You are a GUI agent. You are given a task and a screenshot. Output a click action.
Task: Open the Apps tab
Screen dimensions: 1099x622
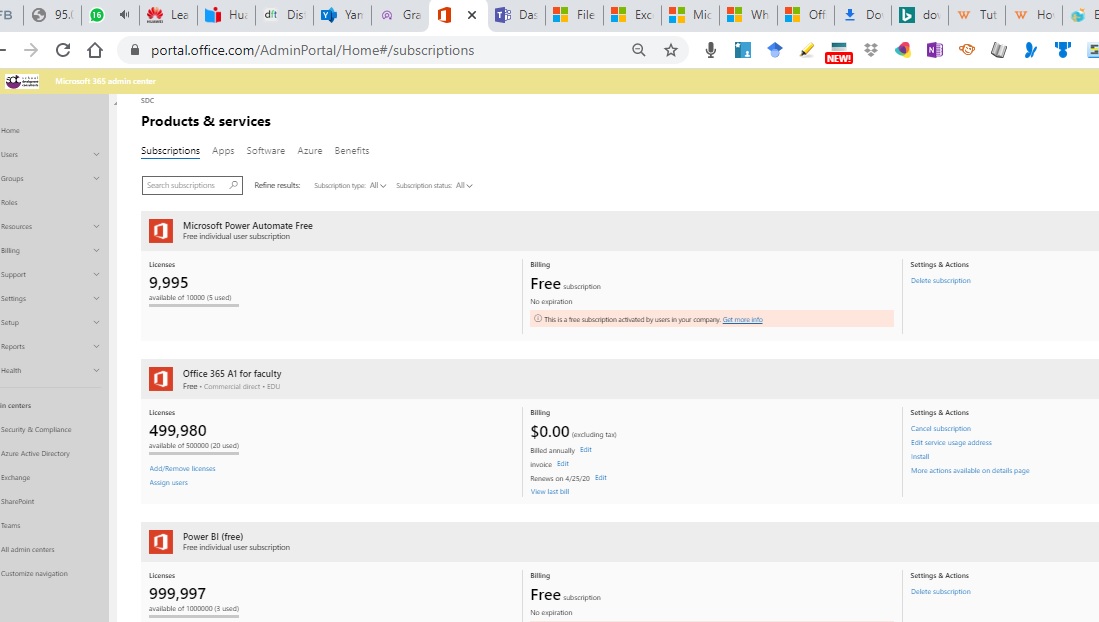pos(223,151)
